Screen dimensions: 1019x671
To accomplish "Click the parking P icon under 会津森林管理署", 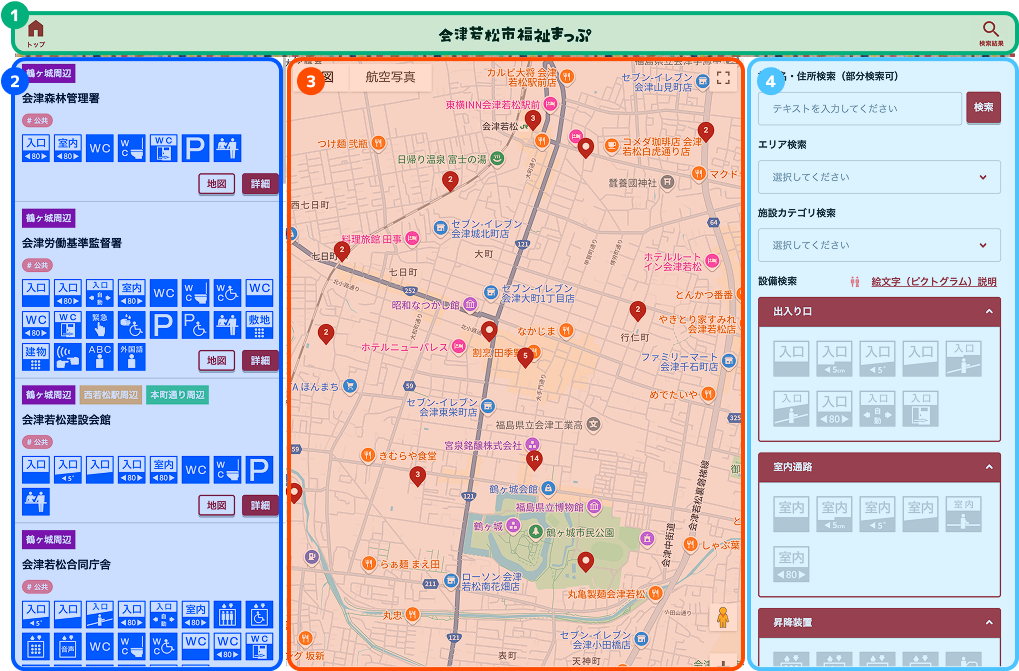I will coord(195,148).
